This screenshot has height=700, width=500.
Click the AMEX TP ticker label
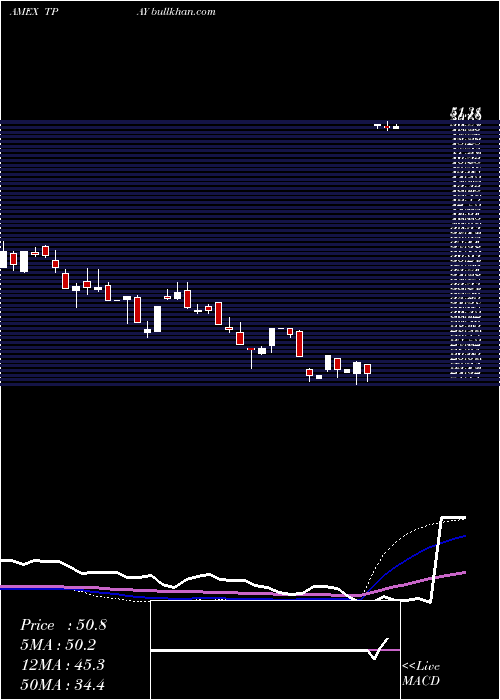(34, 12)
